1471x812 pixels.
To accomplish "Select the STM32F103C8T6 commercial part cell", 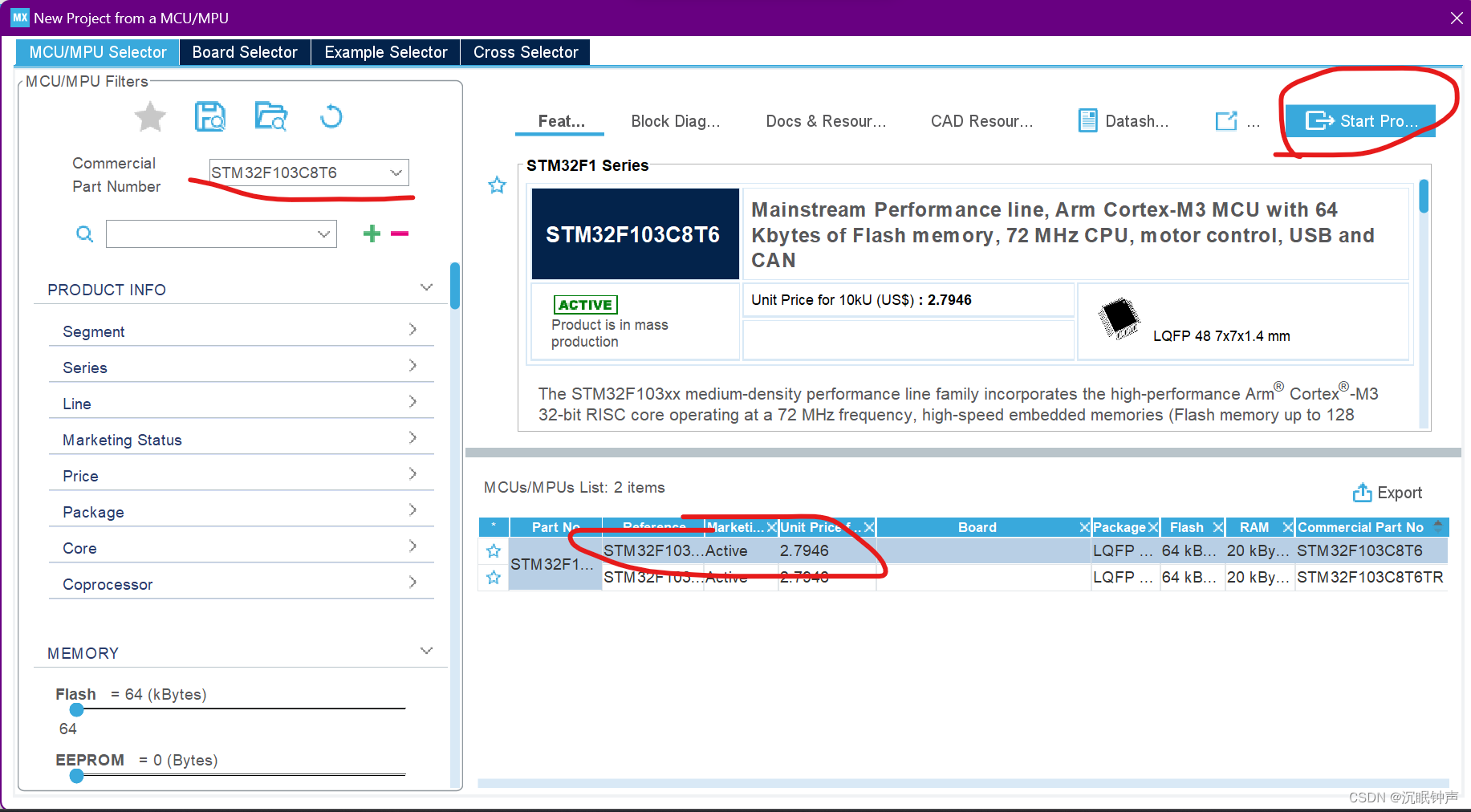I will pos(1371,551).
